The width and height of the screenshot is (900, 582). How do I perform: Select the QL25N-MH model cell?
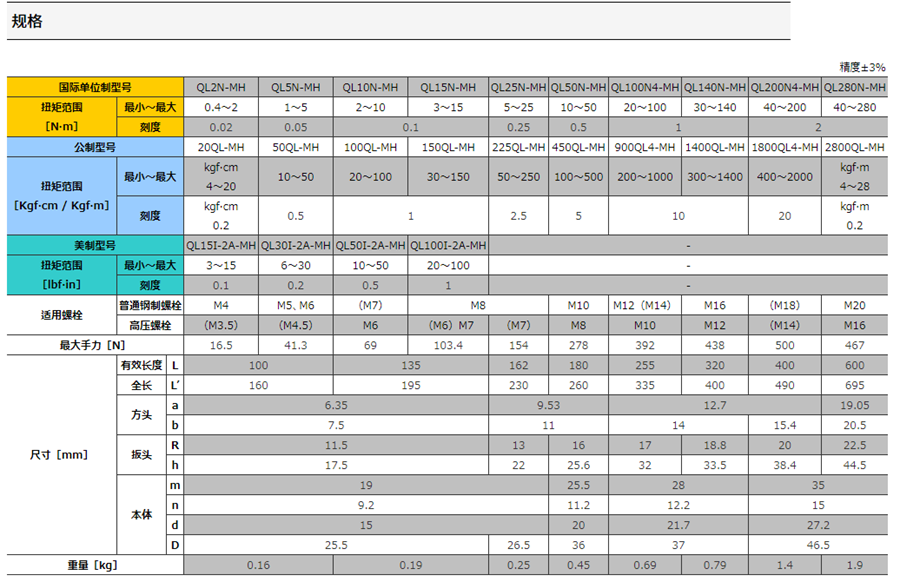pos(518,87)
